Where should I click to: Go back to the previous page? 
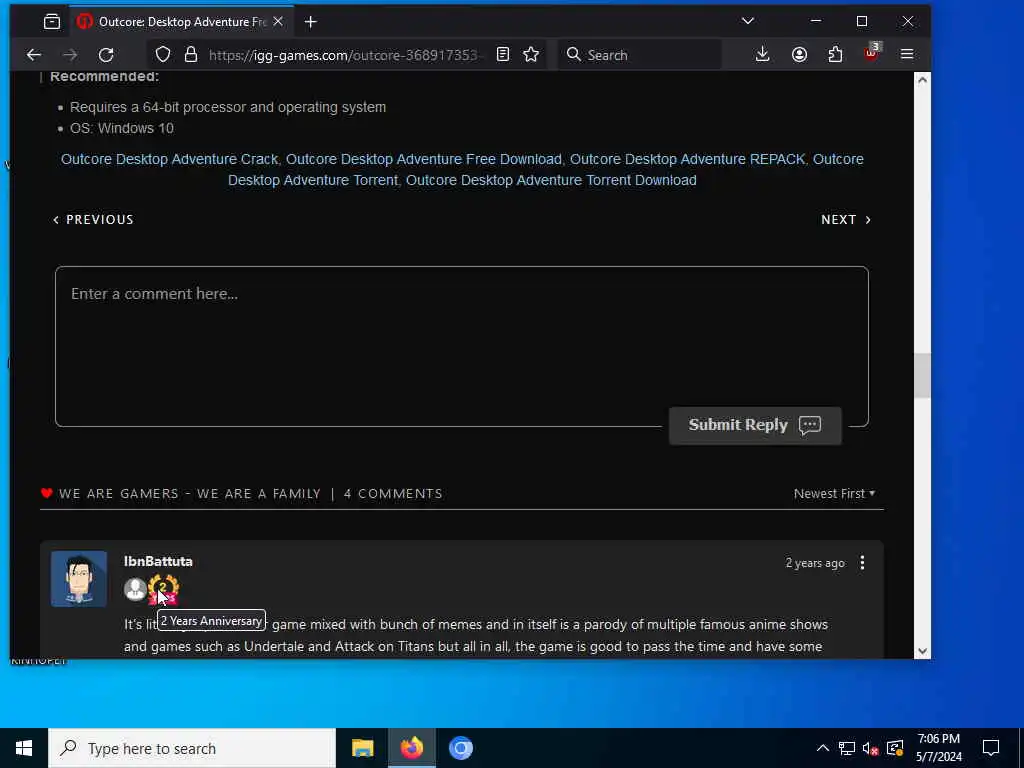(34, 55)
